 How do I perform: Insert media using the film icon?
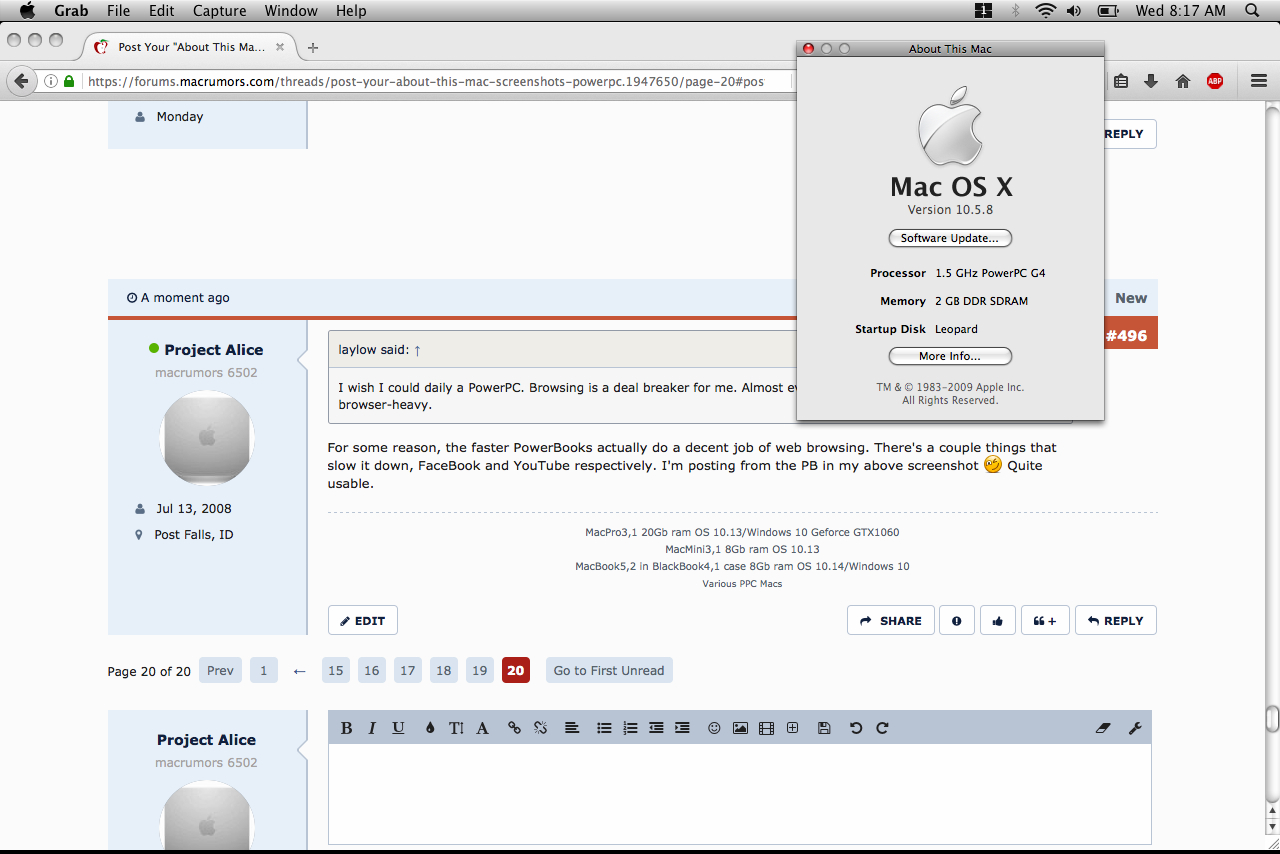tap(766, 728)
